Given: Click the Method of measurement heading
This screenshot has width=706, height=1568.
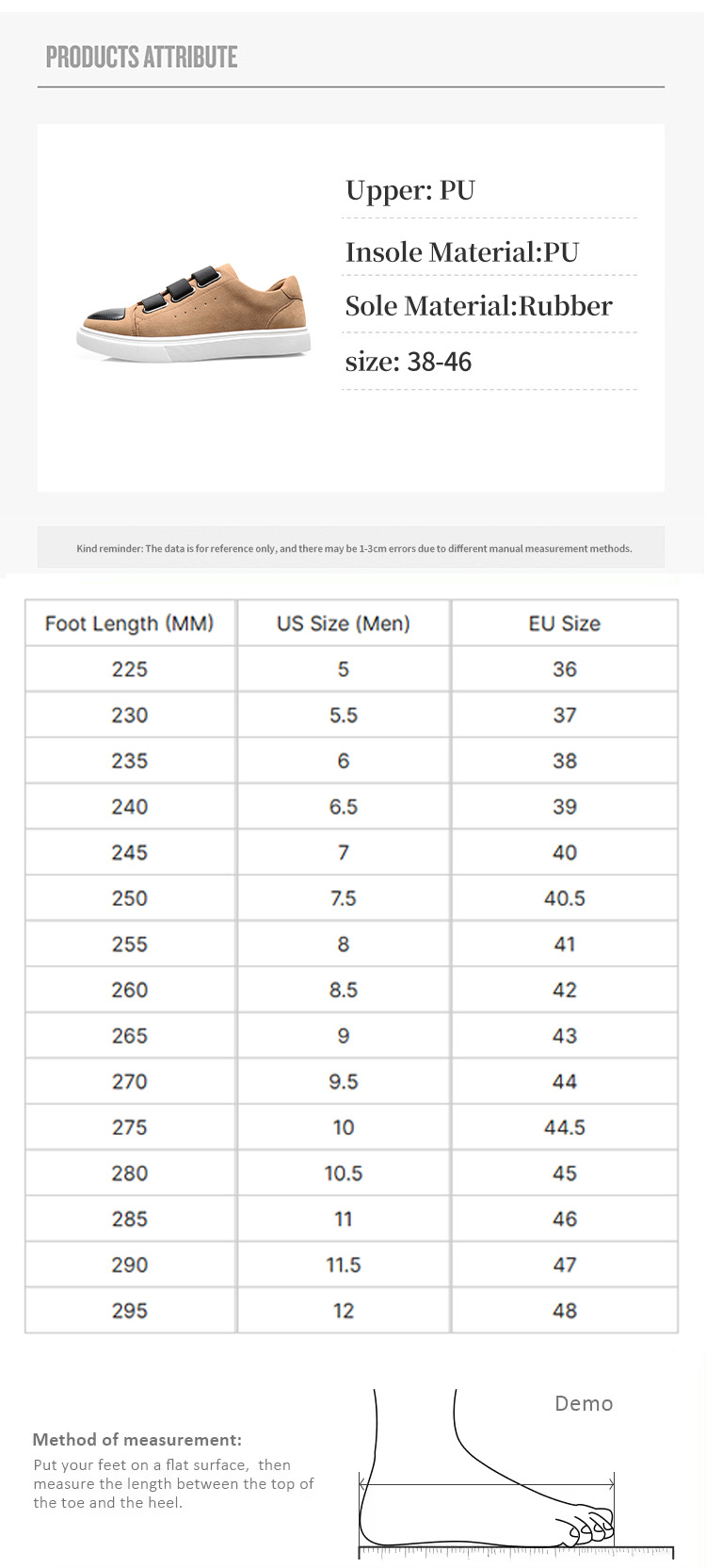Looking at the screenshot, I should click(x=137, y=1440).
